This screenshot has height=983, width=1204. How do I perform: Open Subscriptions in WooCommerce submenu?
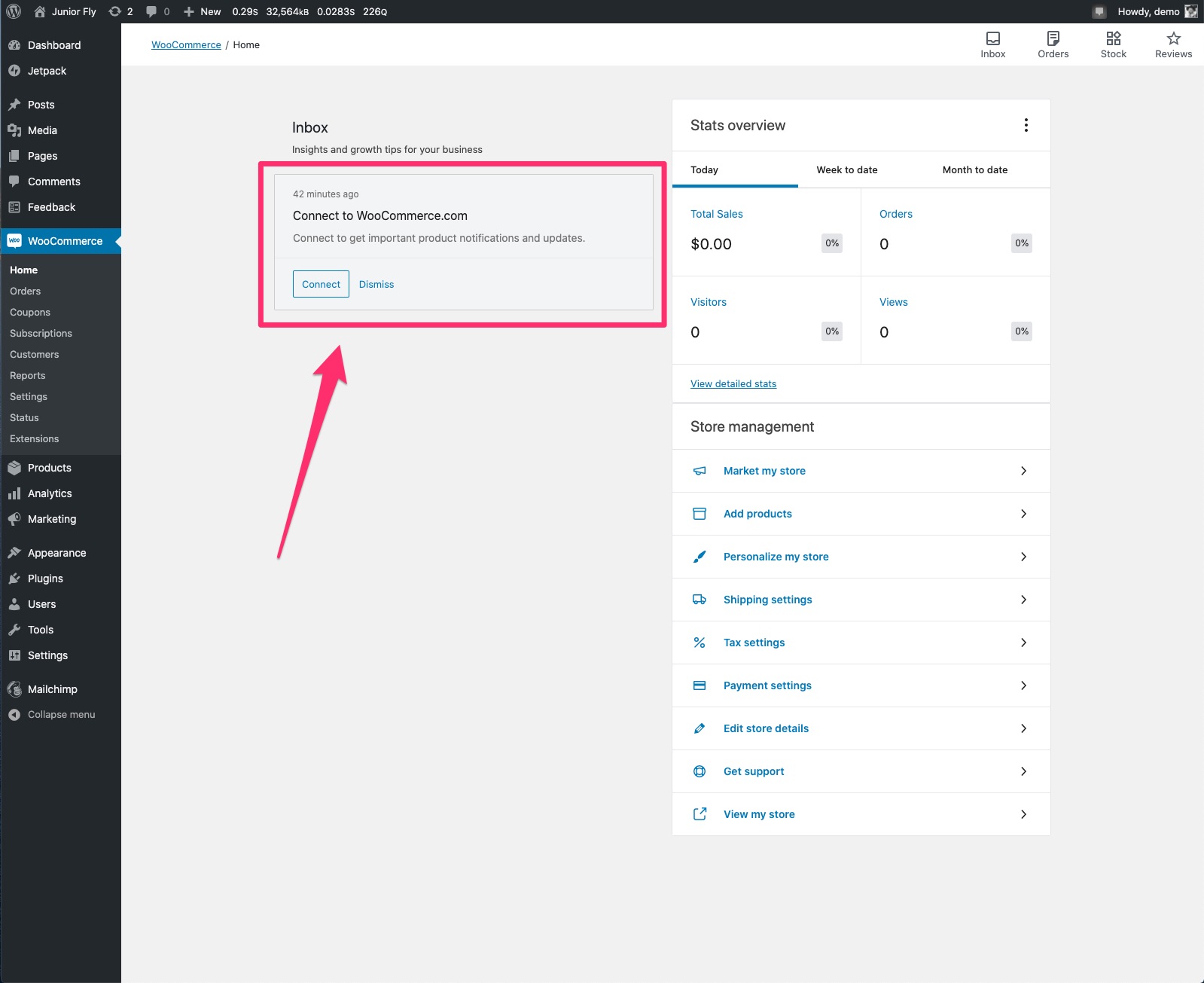(x=41, y=334)
